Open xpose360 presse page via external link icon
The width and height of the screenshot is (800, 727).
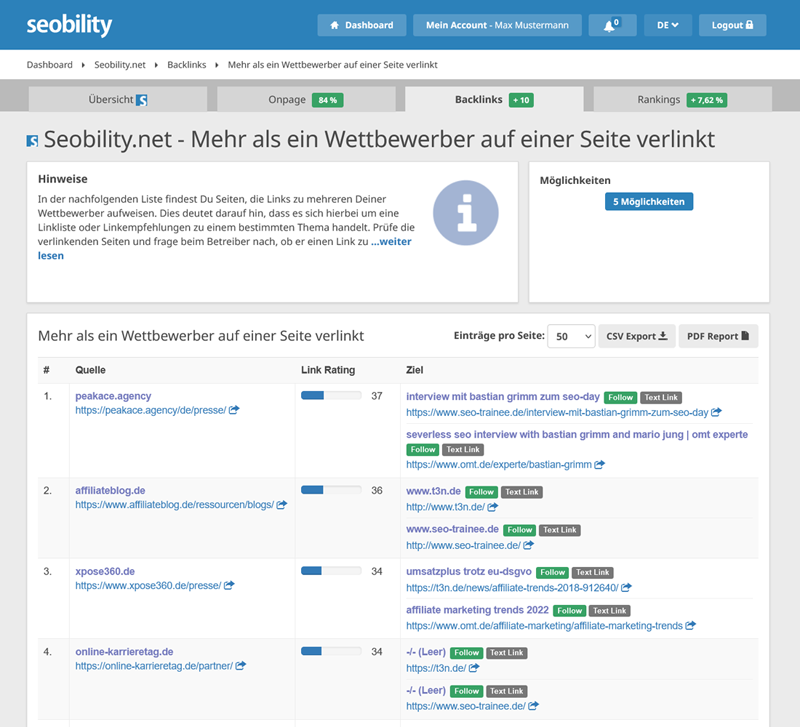point(230,584)
